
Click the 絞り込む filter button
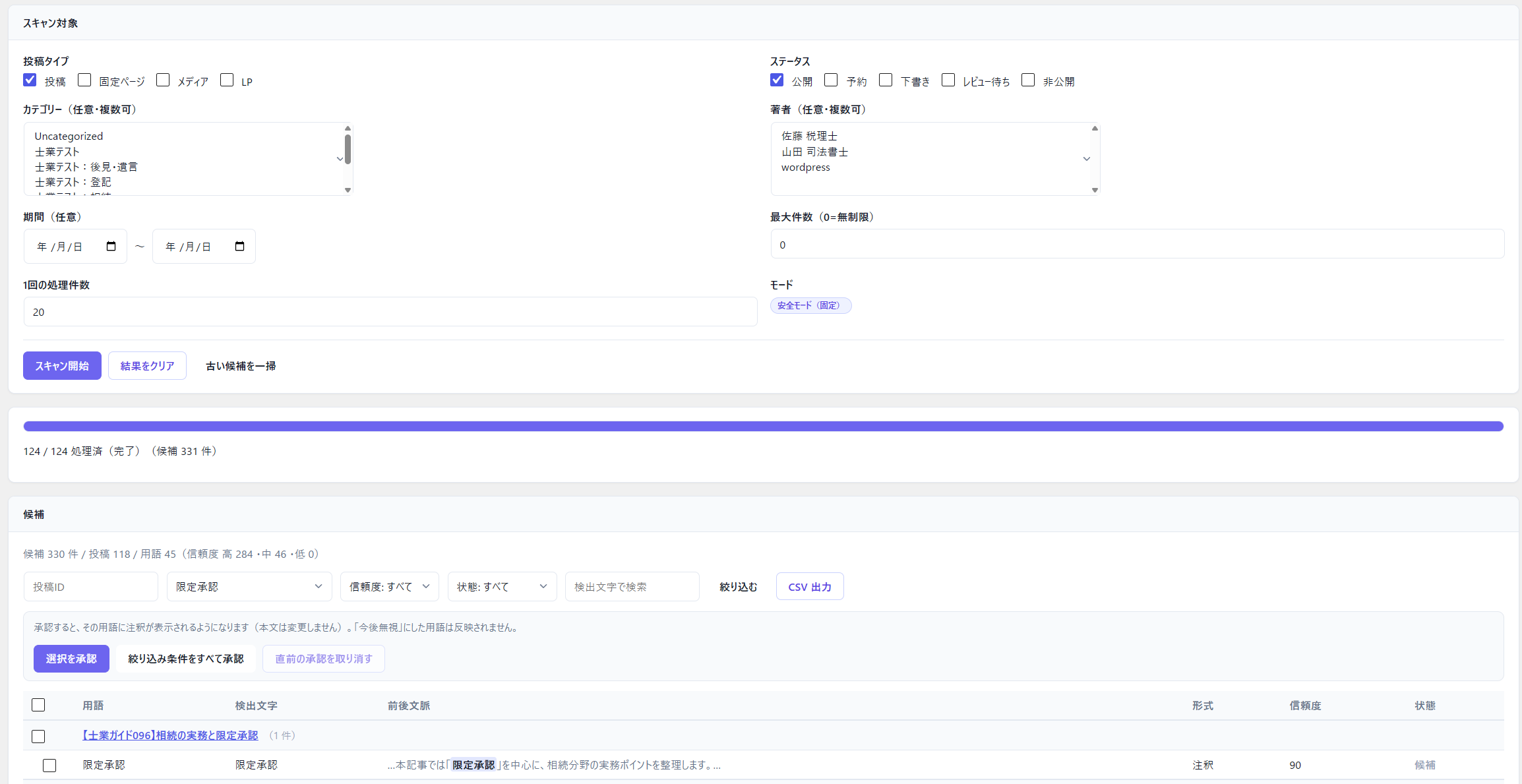(x=738, y=587)
